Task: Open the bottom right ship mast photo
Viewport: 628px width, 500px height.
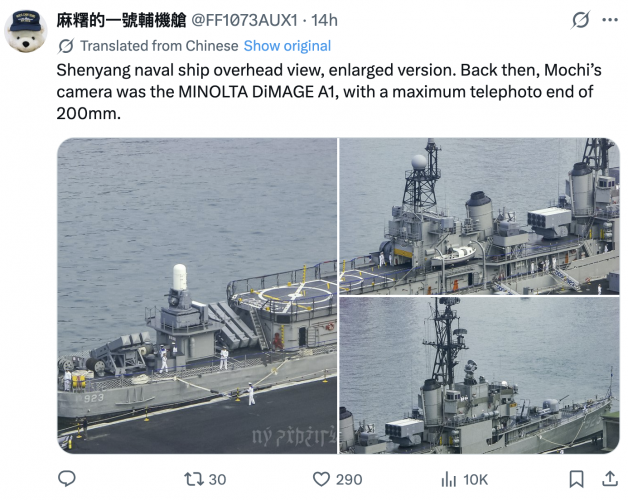Action: click(479, 376)
